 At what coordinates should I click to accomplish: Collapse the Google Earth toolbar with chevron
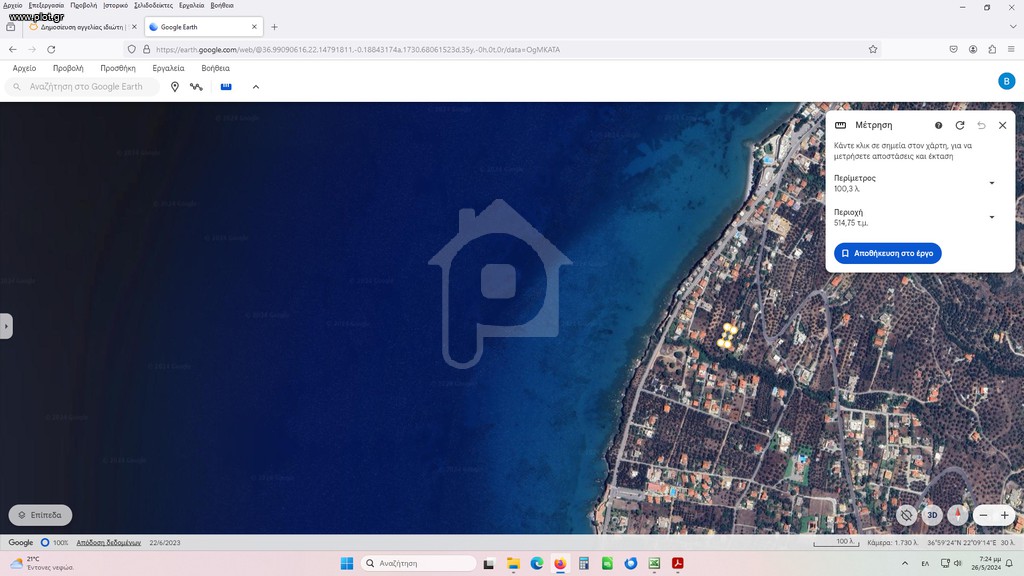click(256, 87)
